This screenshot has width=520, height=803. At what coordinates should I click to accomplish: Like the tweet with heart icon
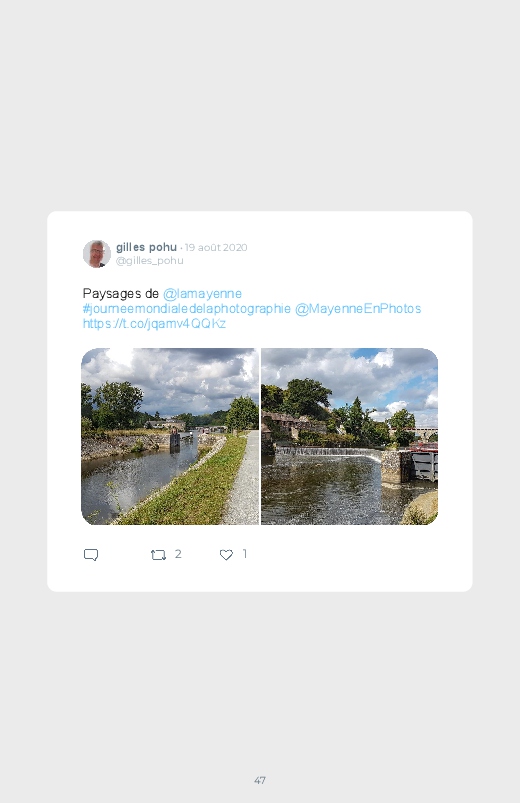(x=226, y=555)
